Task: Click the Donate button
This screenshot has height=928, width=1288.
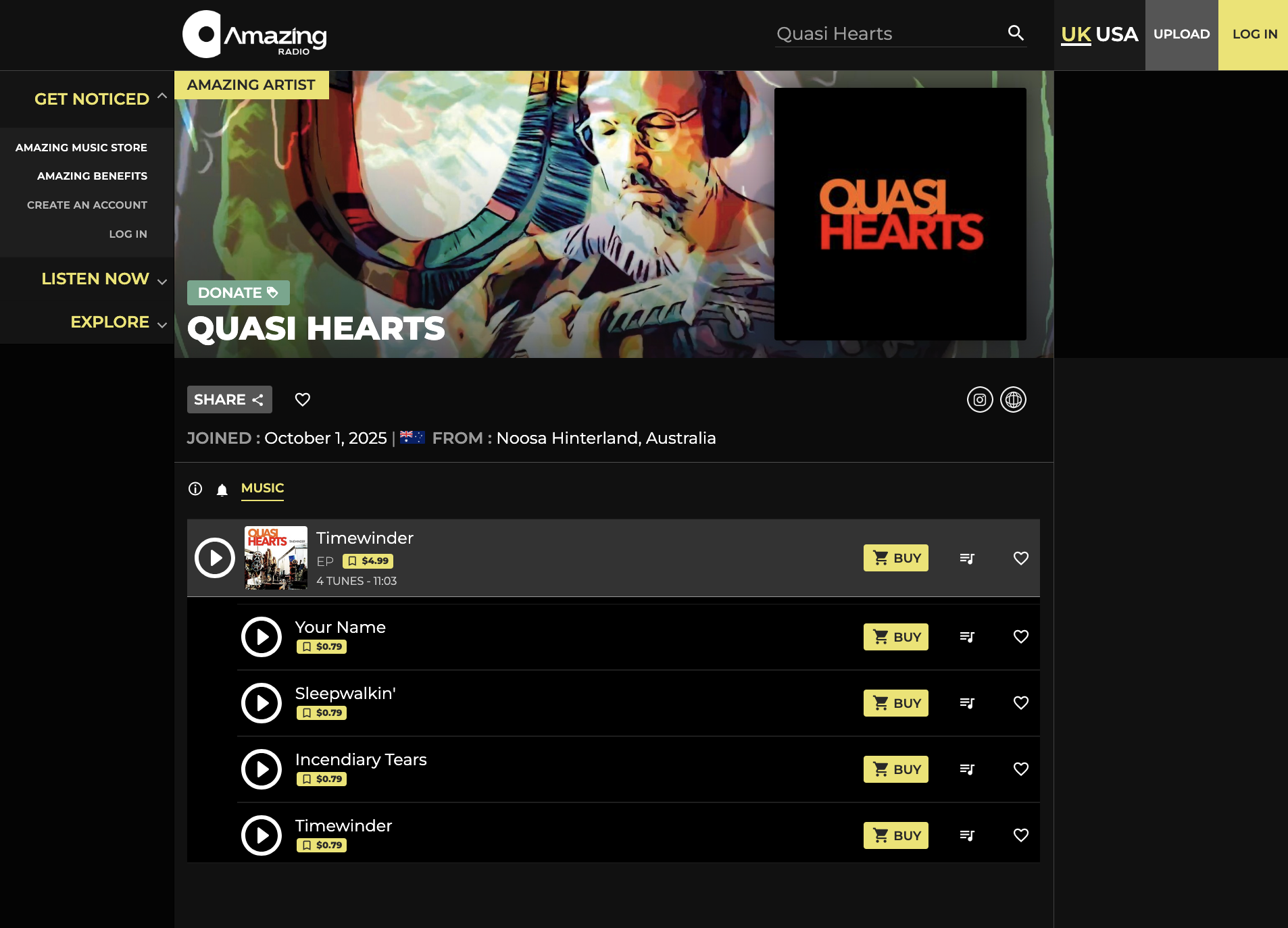Action: (239, 292)
